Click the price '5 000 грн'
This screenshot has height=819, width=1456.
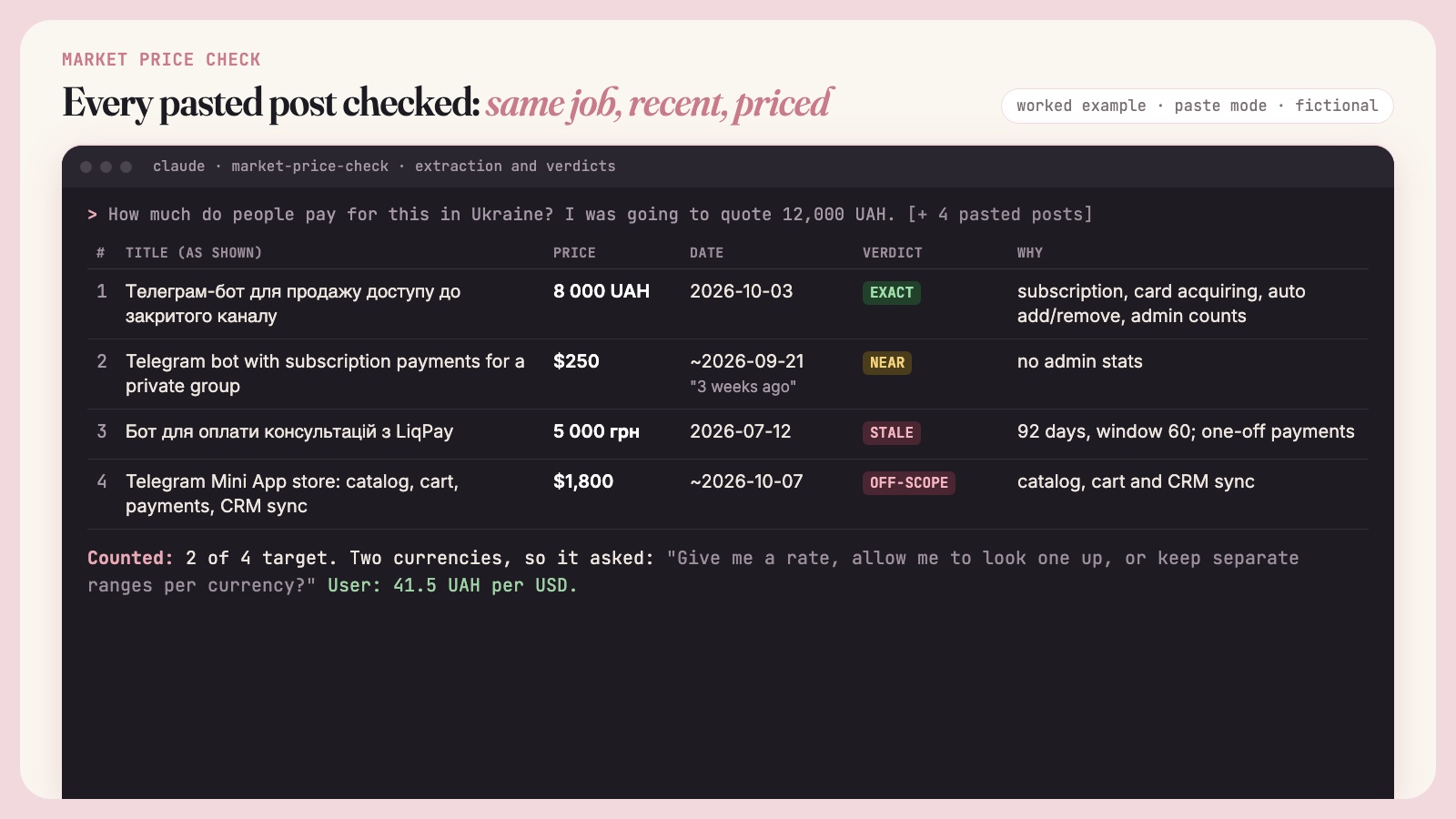coord(596,431)
